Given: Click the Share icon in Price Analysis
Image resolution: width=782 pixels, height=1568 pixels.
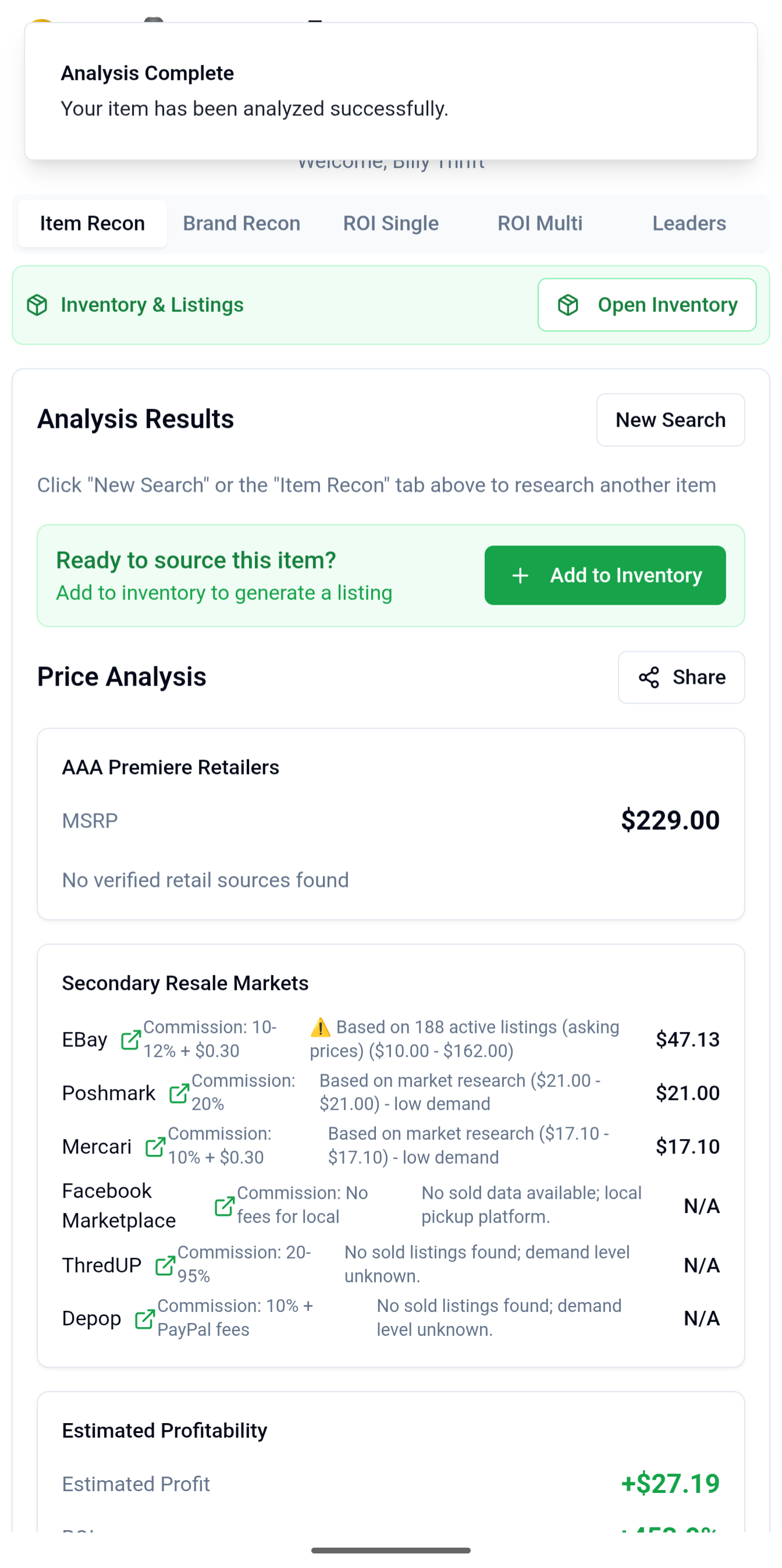Looking at the screenshot, I should (649, 677).
